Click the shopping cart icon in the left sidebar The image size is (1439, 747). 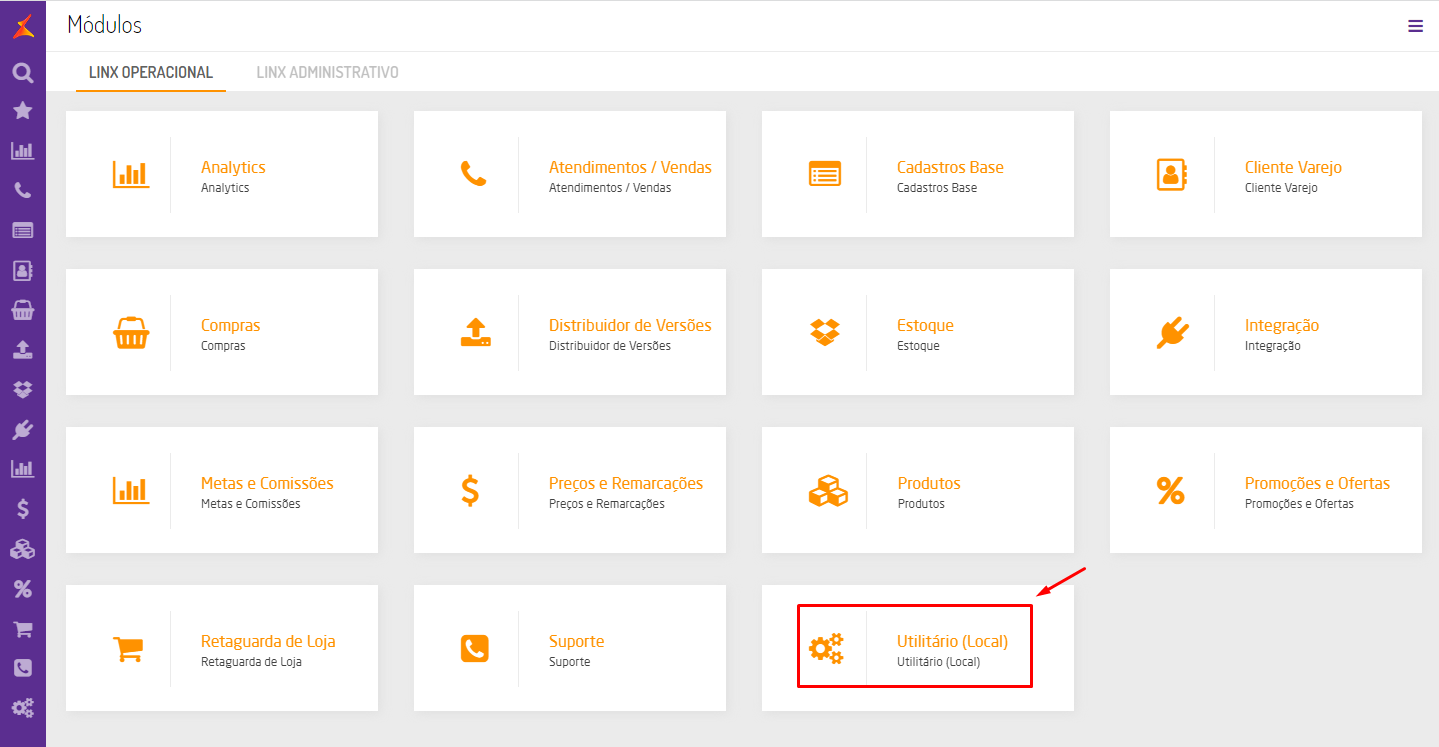click(x=22, y=629)
